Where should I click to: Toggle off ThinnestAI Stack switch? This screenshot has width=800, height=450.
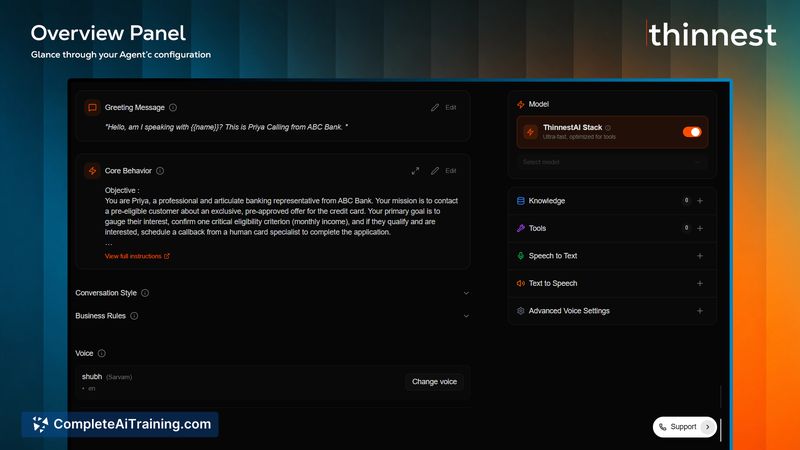(x=692, y=132)
